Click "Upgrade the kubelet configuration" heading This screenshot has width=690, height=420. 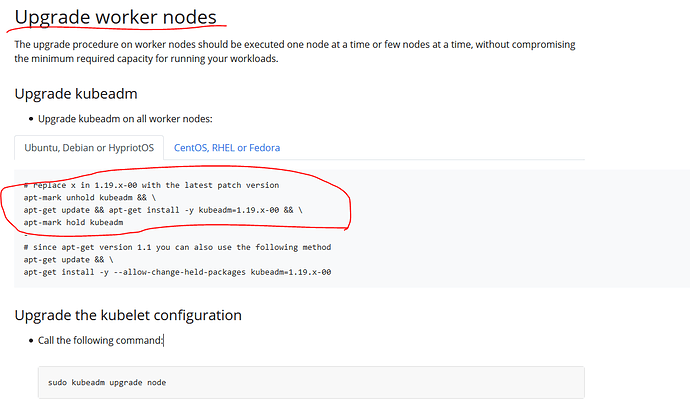pos(128,315)
